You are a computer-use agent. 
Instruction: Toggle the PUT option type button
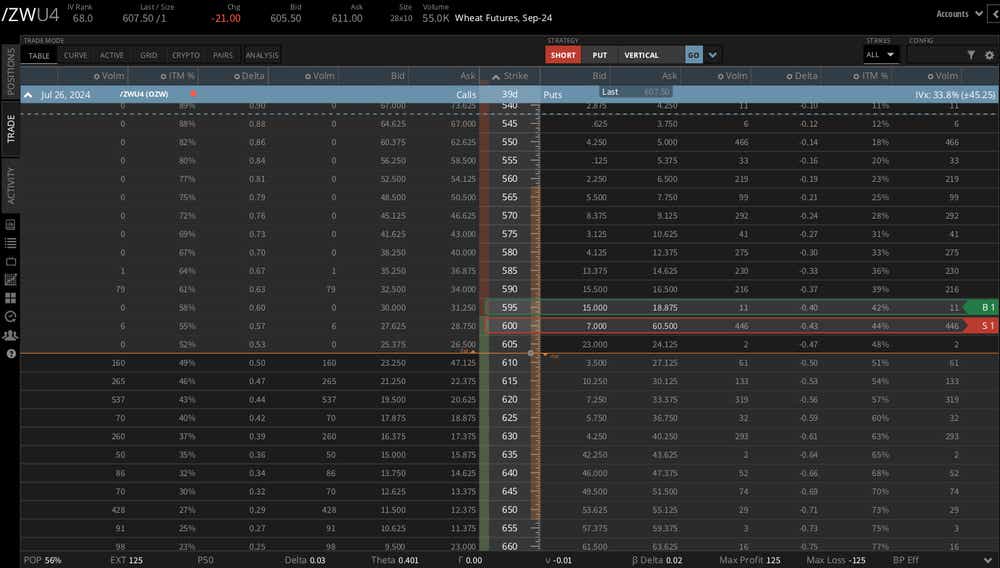(599, 55)
